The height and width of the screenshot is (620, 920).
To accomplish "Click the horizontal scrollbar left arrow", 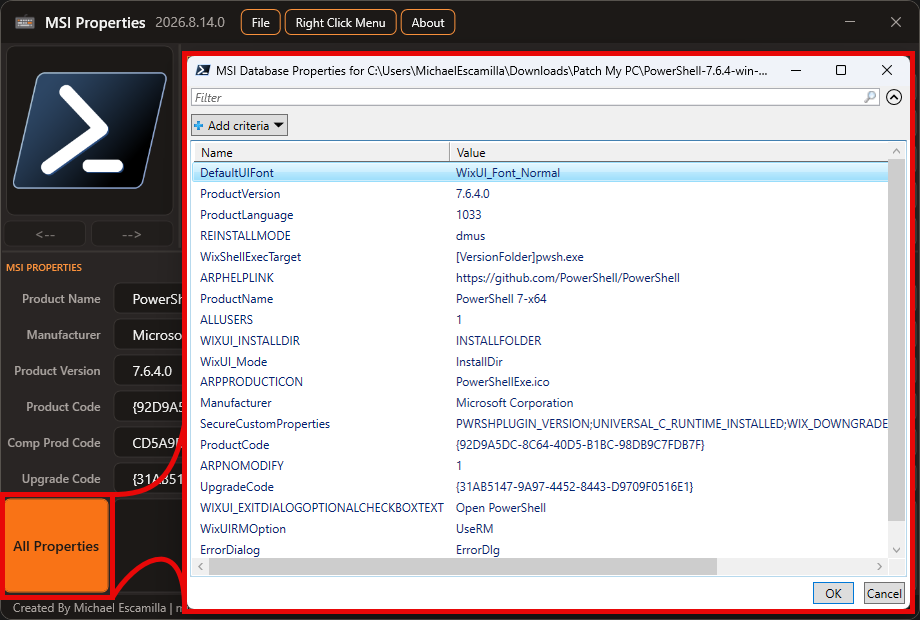I will (x=201, y=566).
